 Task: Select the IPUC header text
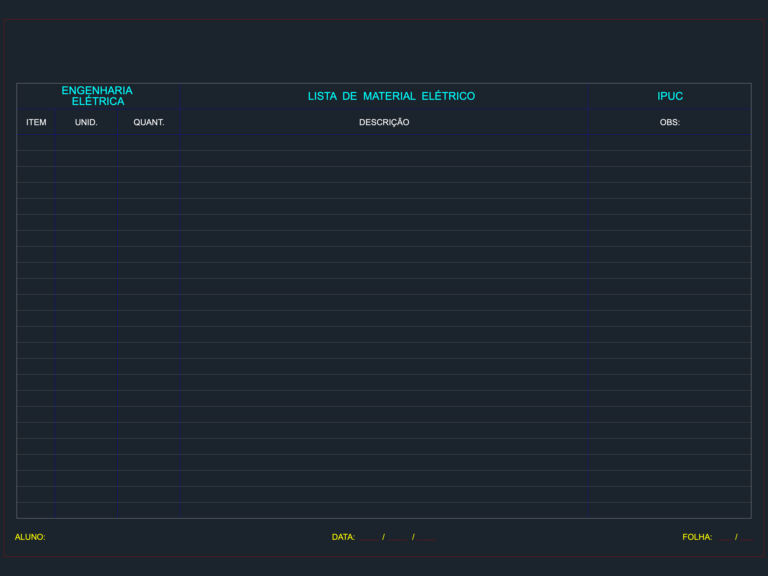670,96
